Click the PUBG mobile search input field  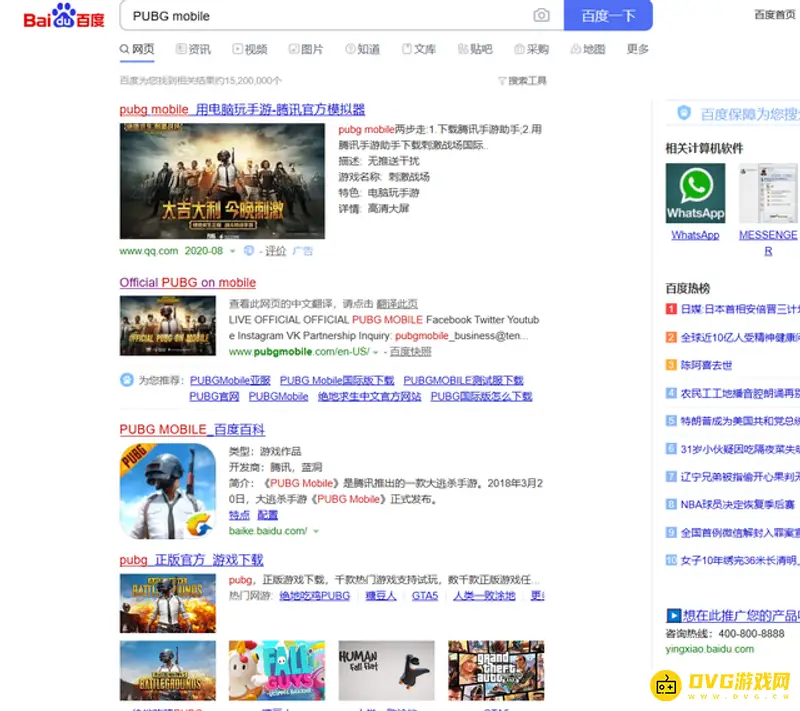[x=327, y=16]
